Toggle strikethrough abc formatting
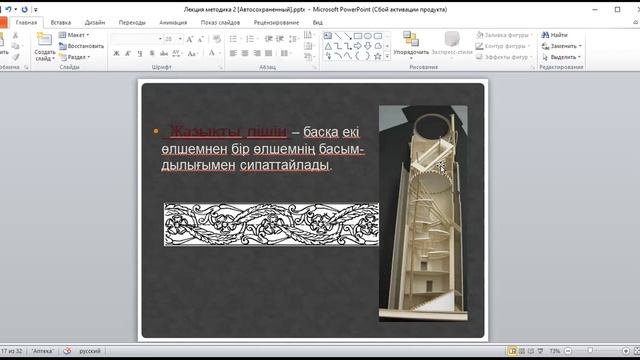 pos(164,53)
